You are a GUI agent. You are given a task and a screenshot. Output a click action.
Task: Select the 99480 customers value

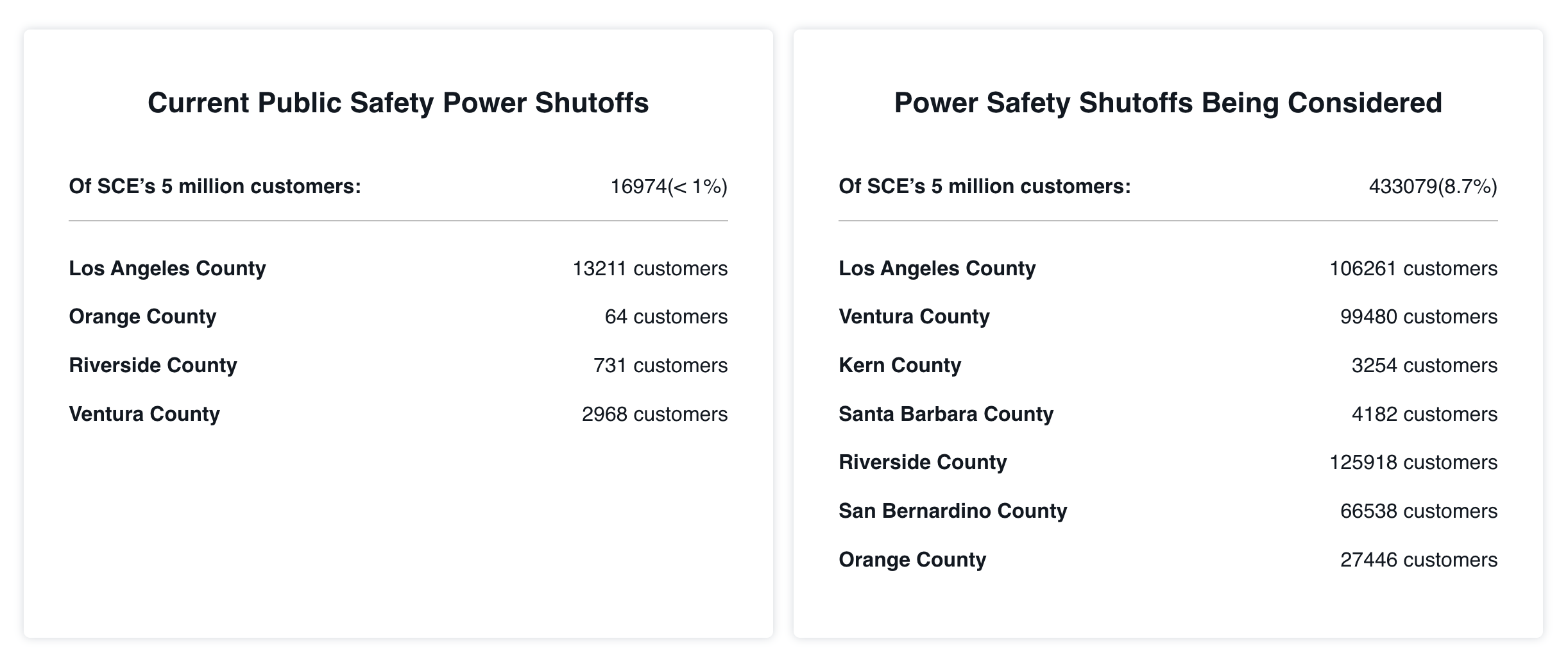coord(1419,316)
